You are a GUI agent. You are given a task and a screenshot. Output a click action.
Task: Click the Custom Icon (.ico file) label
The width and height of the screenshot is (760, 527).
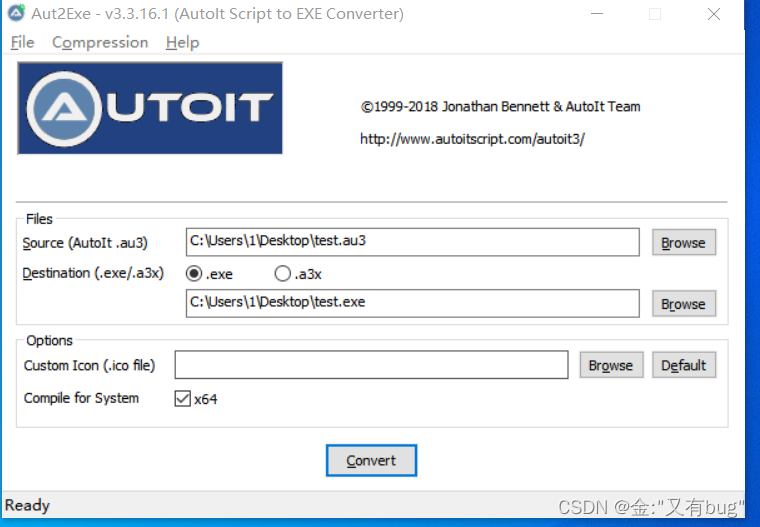click(x=89, y=365)
